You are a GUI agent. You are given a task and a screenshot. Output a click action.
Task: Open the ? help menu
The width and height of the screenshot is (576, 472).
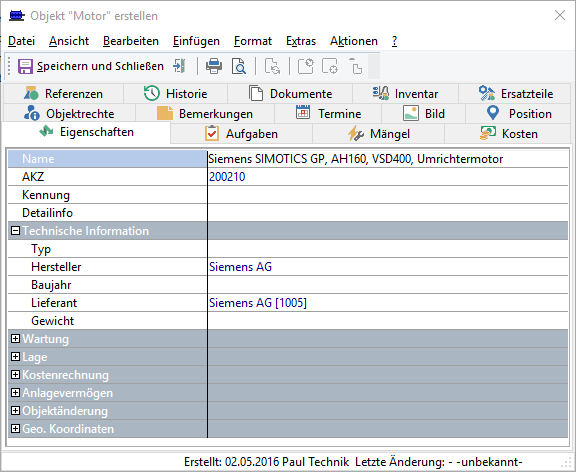tap(394, 41)
